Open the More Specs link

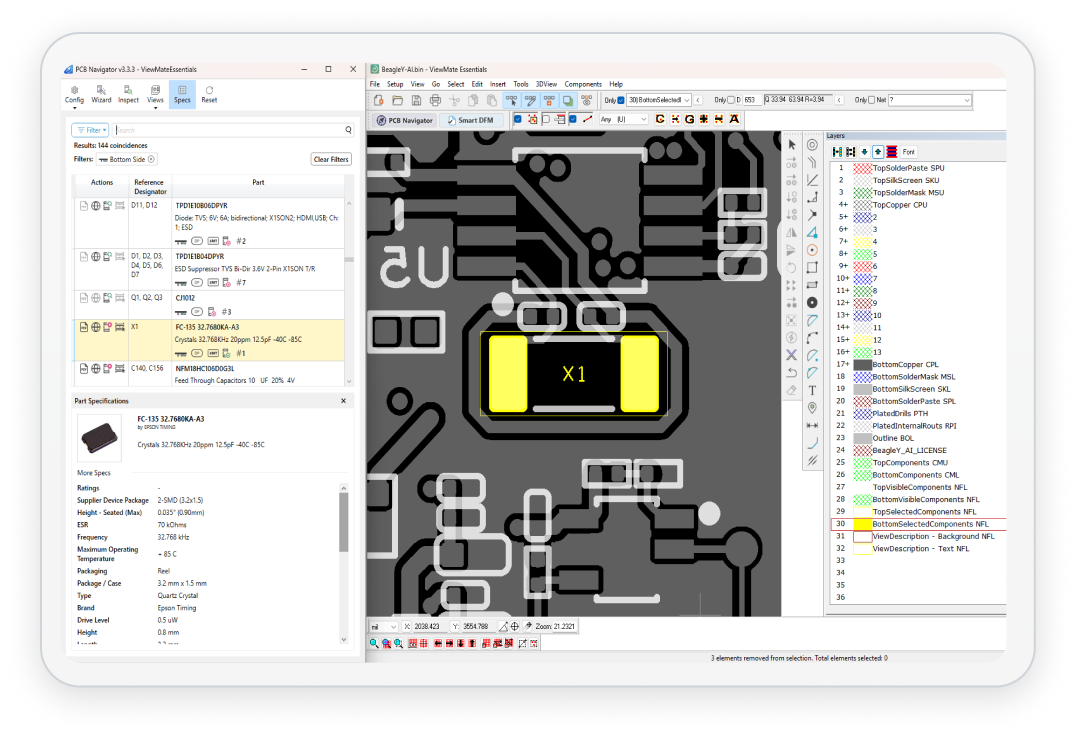(x=95, y=473)
